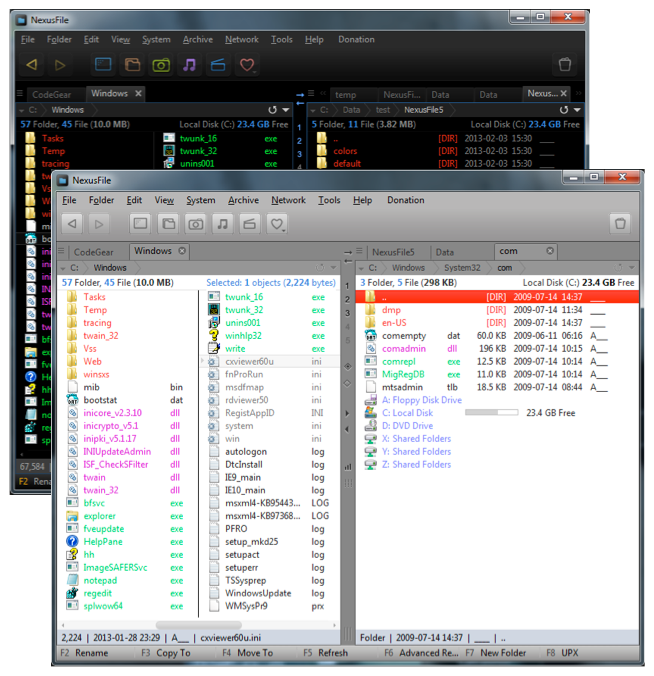
Task: Close the Windows tab in front window
Action: tap(182, 250)
